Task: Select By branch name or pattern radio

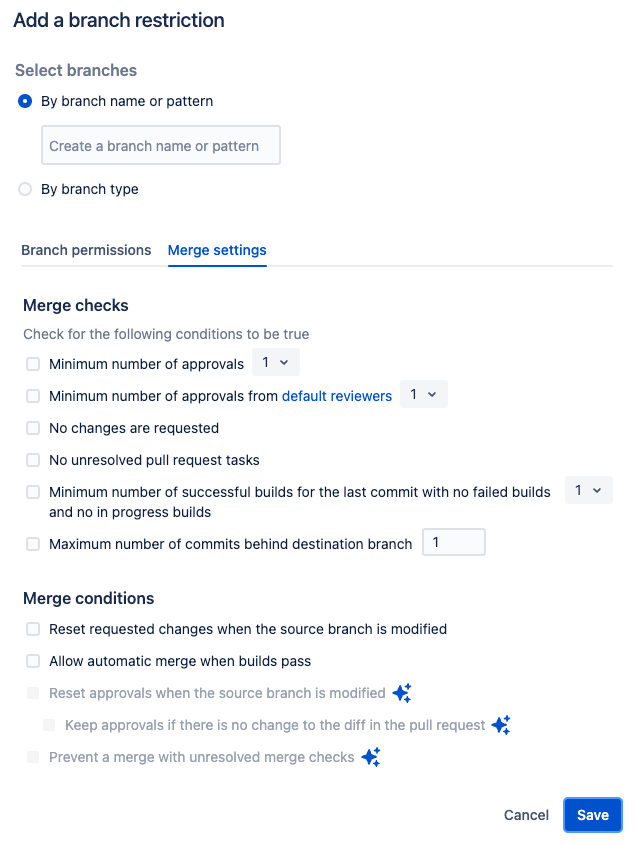Action: coord(25,101)
